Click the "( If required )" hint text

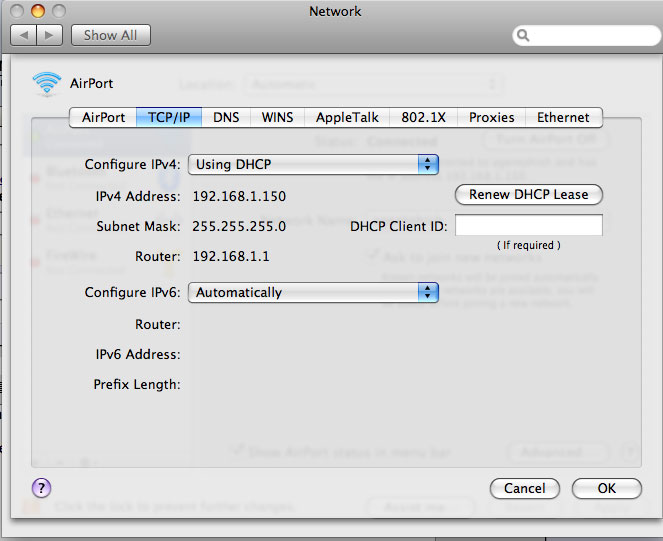529,245
